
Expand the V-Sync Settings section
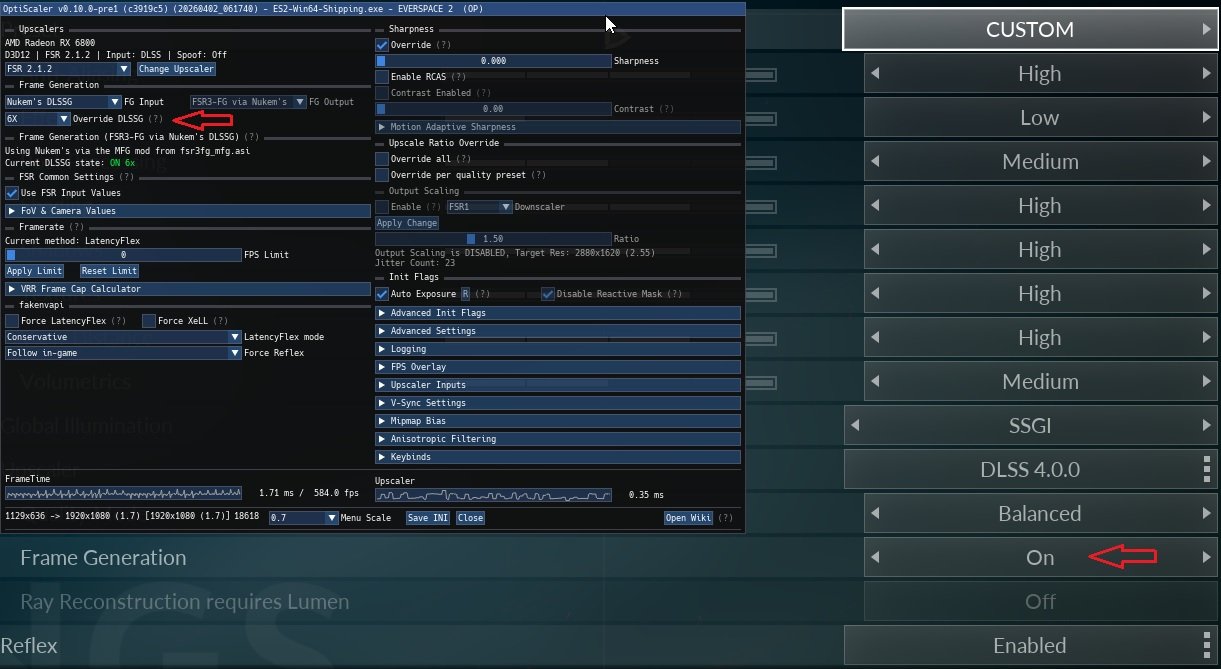(558, 403)
